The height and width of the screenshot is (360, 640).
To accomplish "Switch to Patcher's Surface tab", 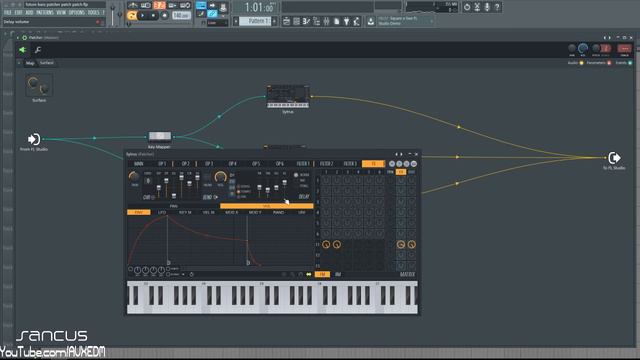I will click(47, 63).
